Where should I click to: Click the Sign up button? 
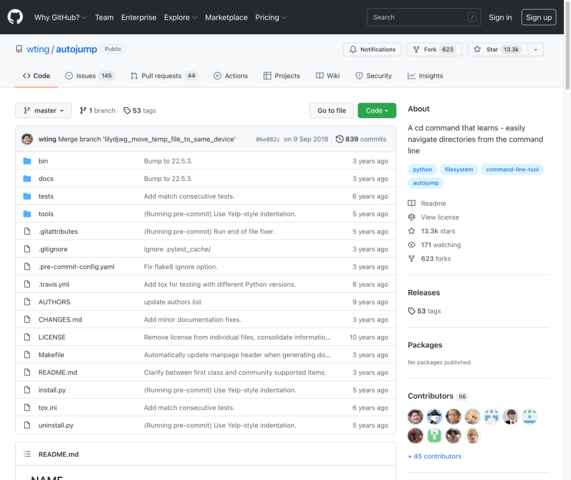[539, 17]
